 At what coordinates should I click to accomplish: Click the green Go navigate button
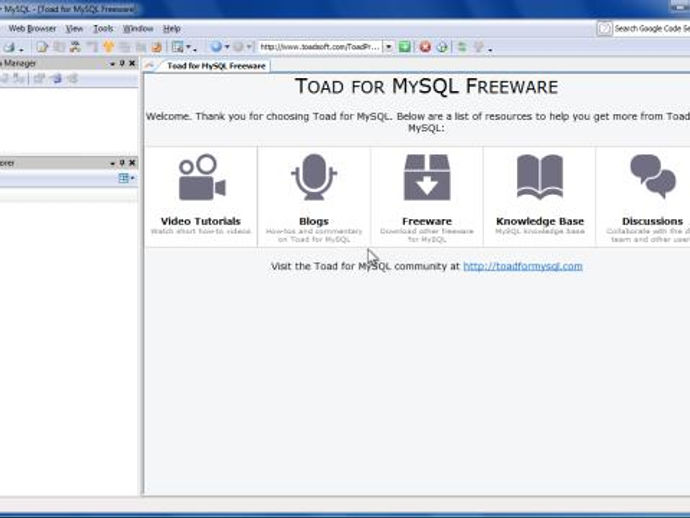pyautogui.click(x=404, y=47)
